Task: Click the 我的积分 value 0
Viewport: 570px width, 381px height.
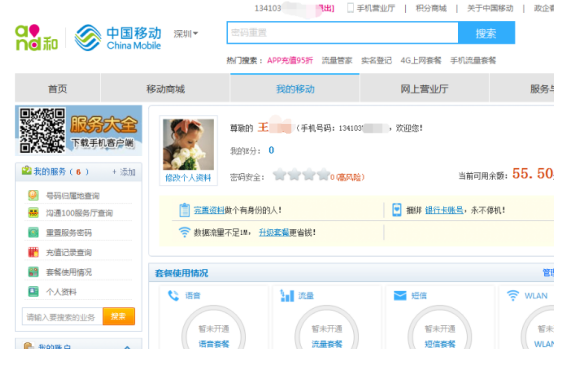Action: pyautogui.click(x=271, y=150)
